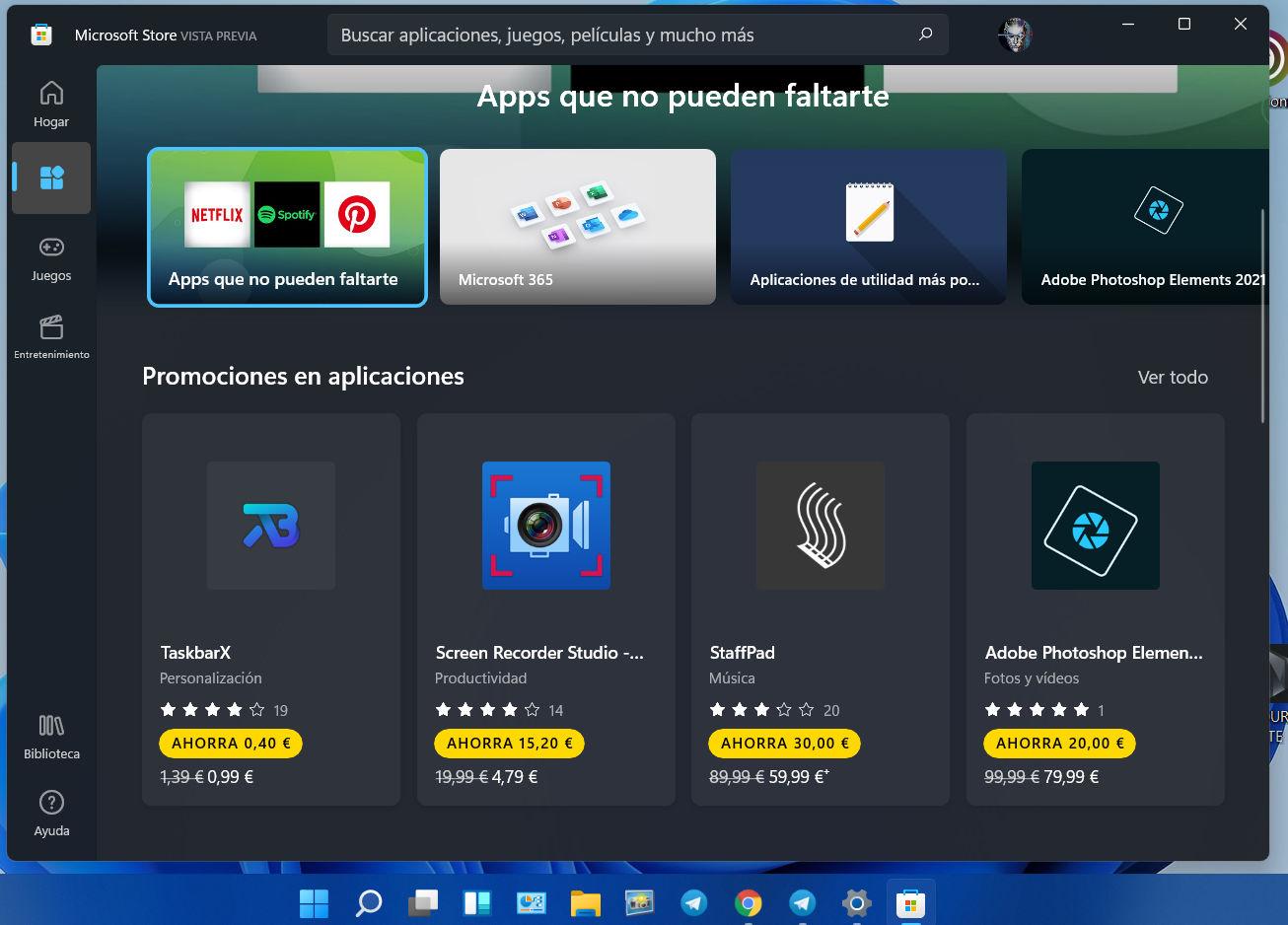
Task: Open Google Chrome from the taskbar
Action: click(749, 902)
